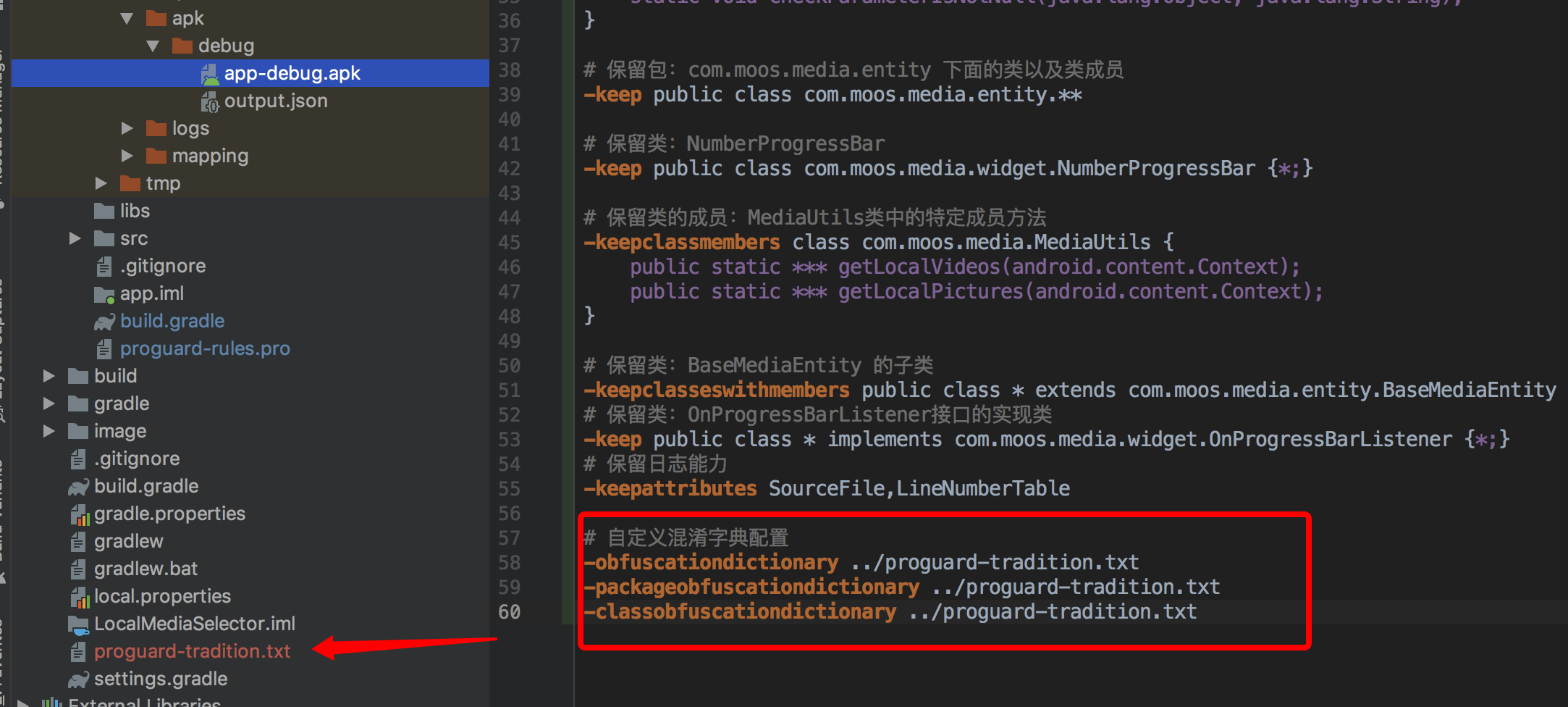Click the logs folder icon
Screen dimensions: 1568x707
(x=156, y=128)
